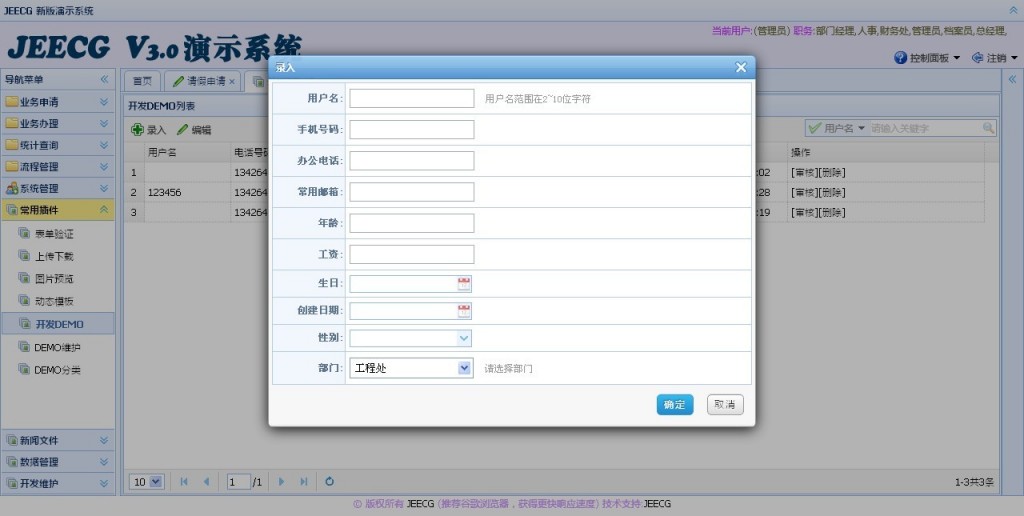1024x516 pixels.
Task: Open 上传下载 in the navigation tree
Action: (x=54, y=256)
